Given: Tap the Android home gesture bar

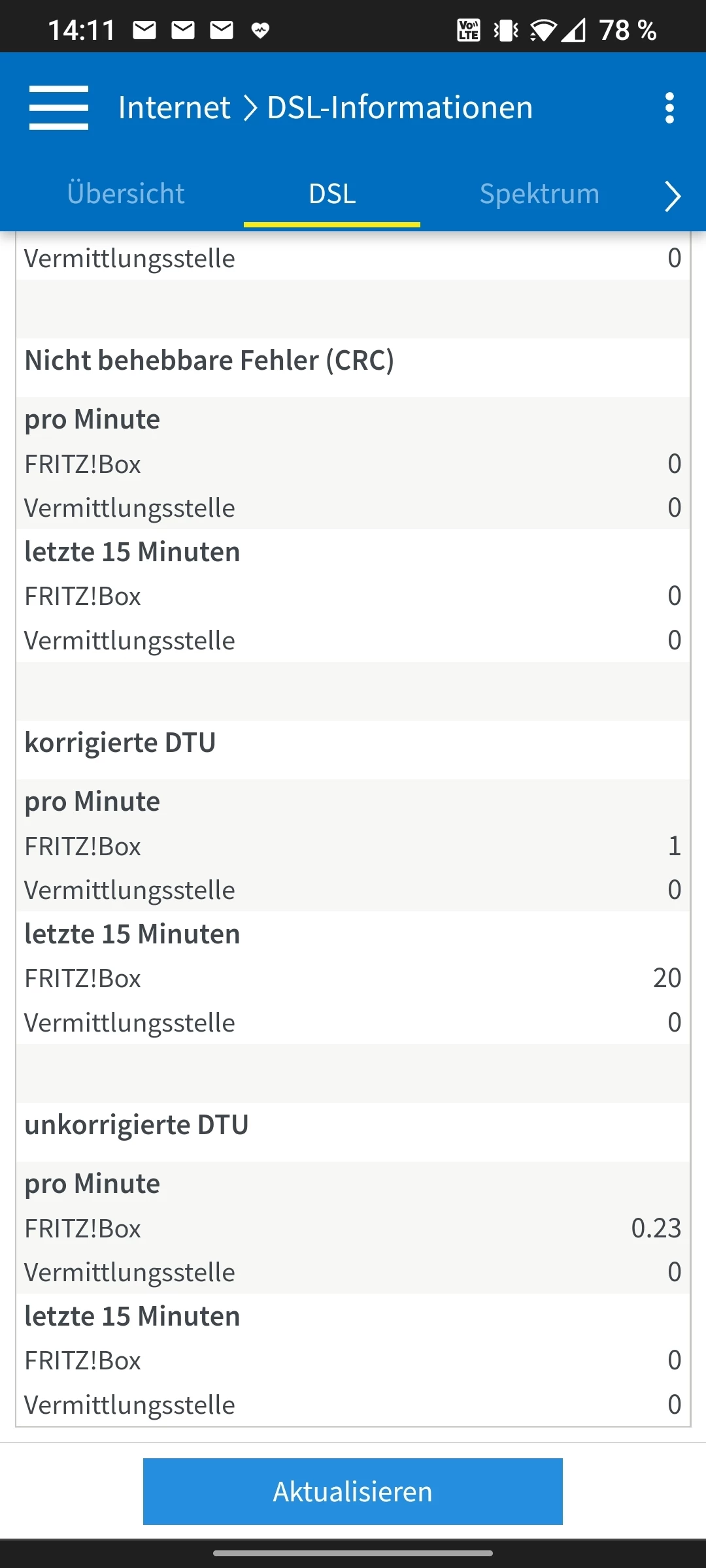Looking at the screenshot, I should [x=353, y=1553].
